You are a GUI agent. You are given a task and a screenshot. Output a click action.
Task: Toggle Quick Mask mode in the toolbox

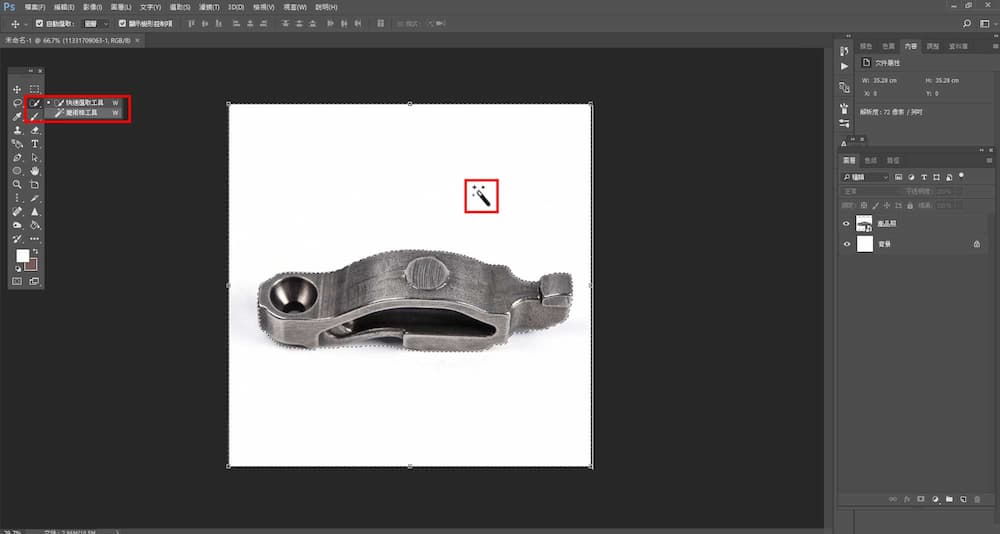(17, 281)
